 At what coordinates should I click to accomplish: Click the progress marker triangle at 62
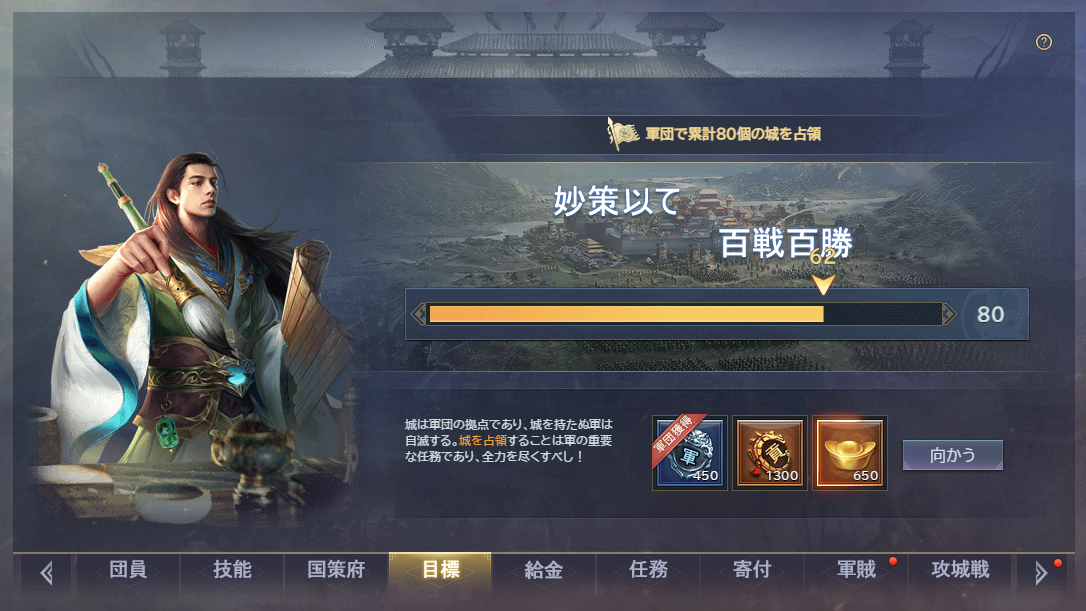[823, 285]
